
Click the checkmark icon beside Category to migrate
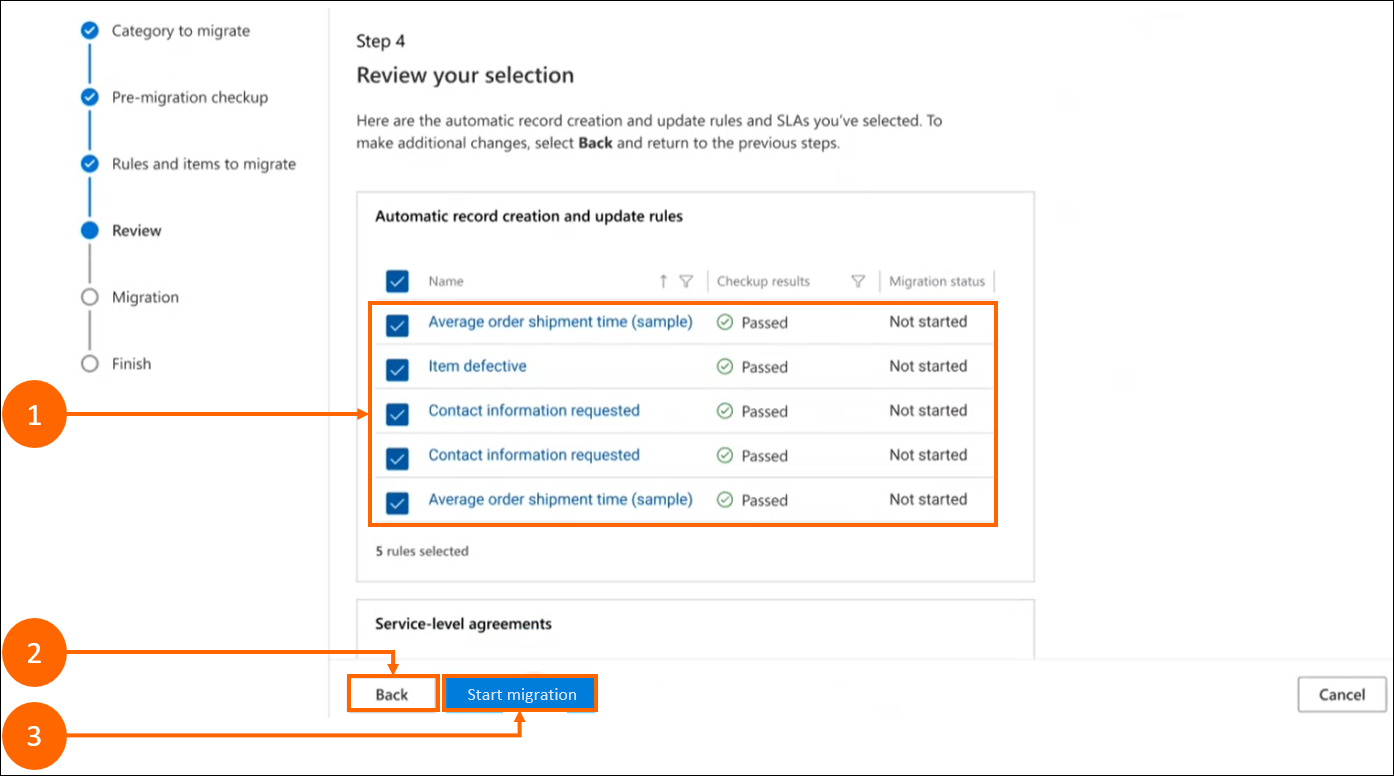click(90, 30)
